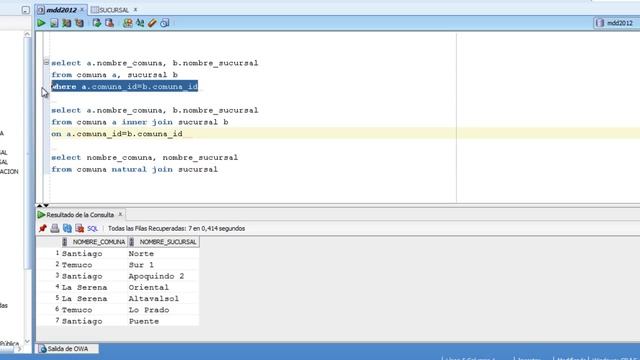Select the cell 'Sur 1'
This screenshot has width=640, height=360.
[141, 265]
